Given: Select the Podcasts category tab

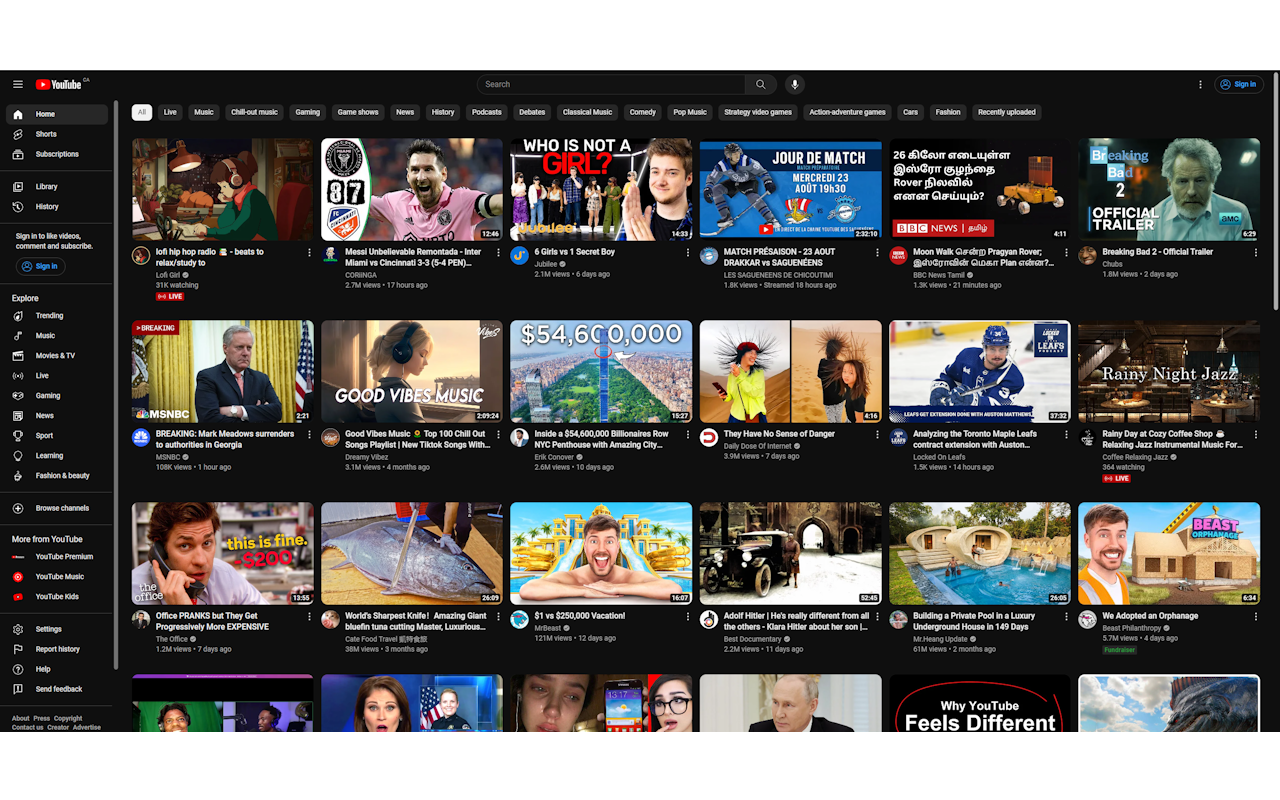Looking at the screenshot, I should pos(486,112).
